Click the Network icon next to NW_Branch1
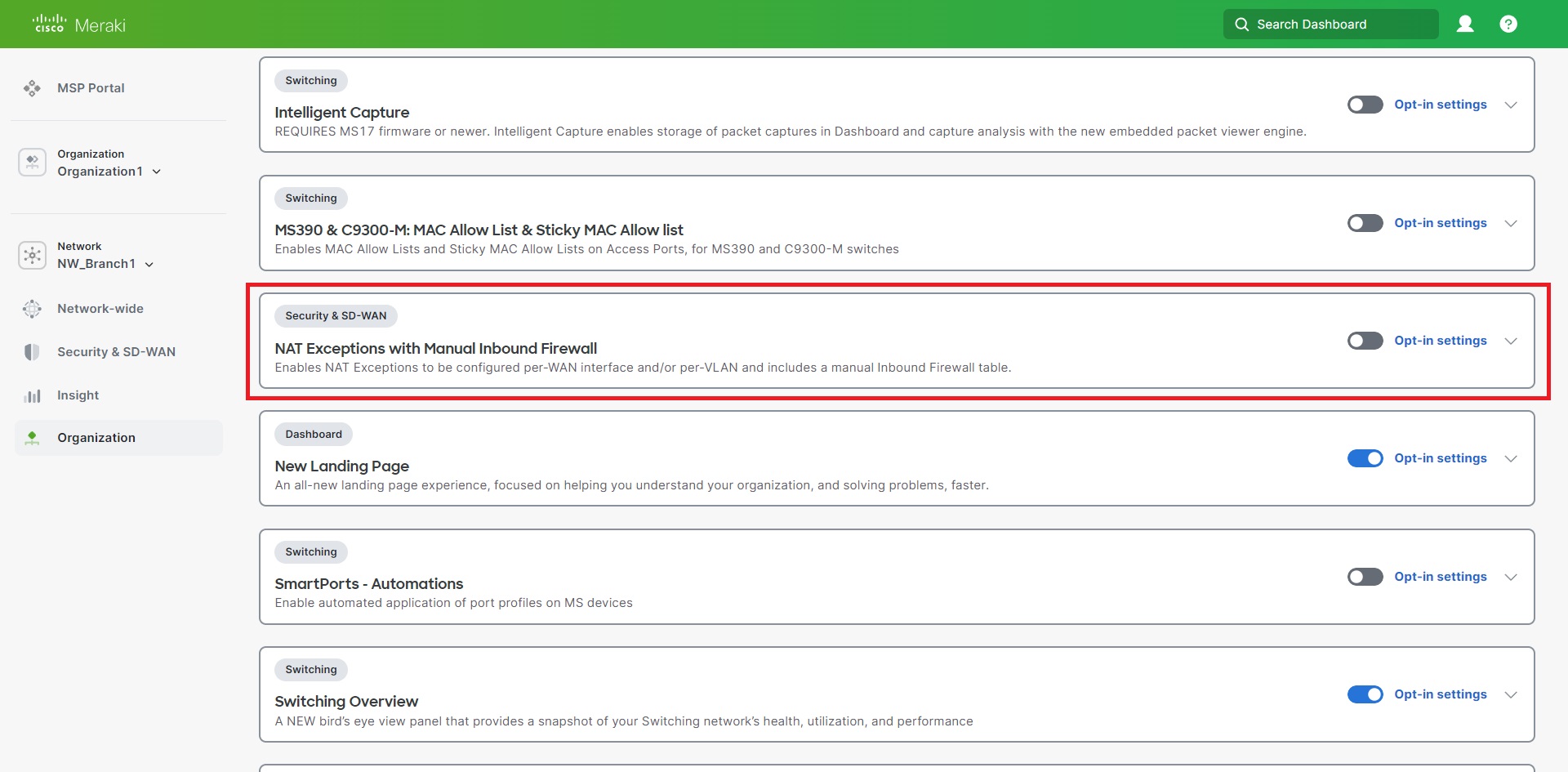1568x772 pixels. 32,255
